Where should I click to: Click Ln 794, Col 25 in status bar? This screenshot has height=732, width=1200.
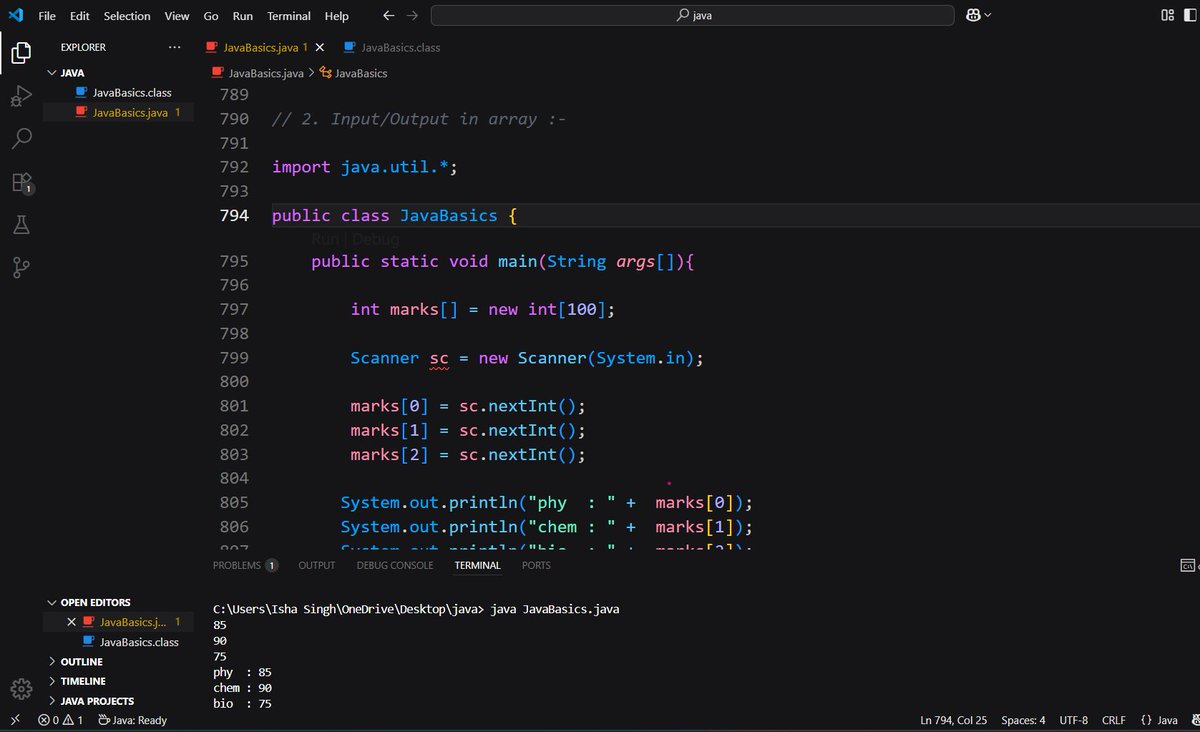pyautogui.click(x=954, y=720)
